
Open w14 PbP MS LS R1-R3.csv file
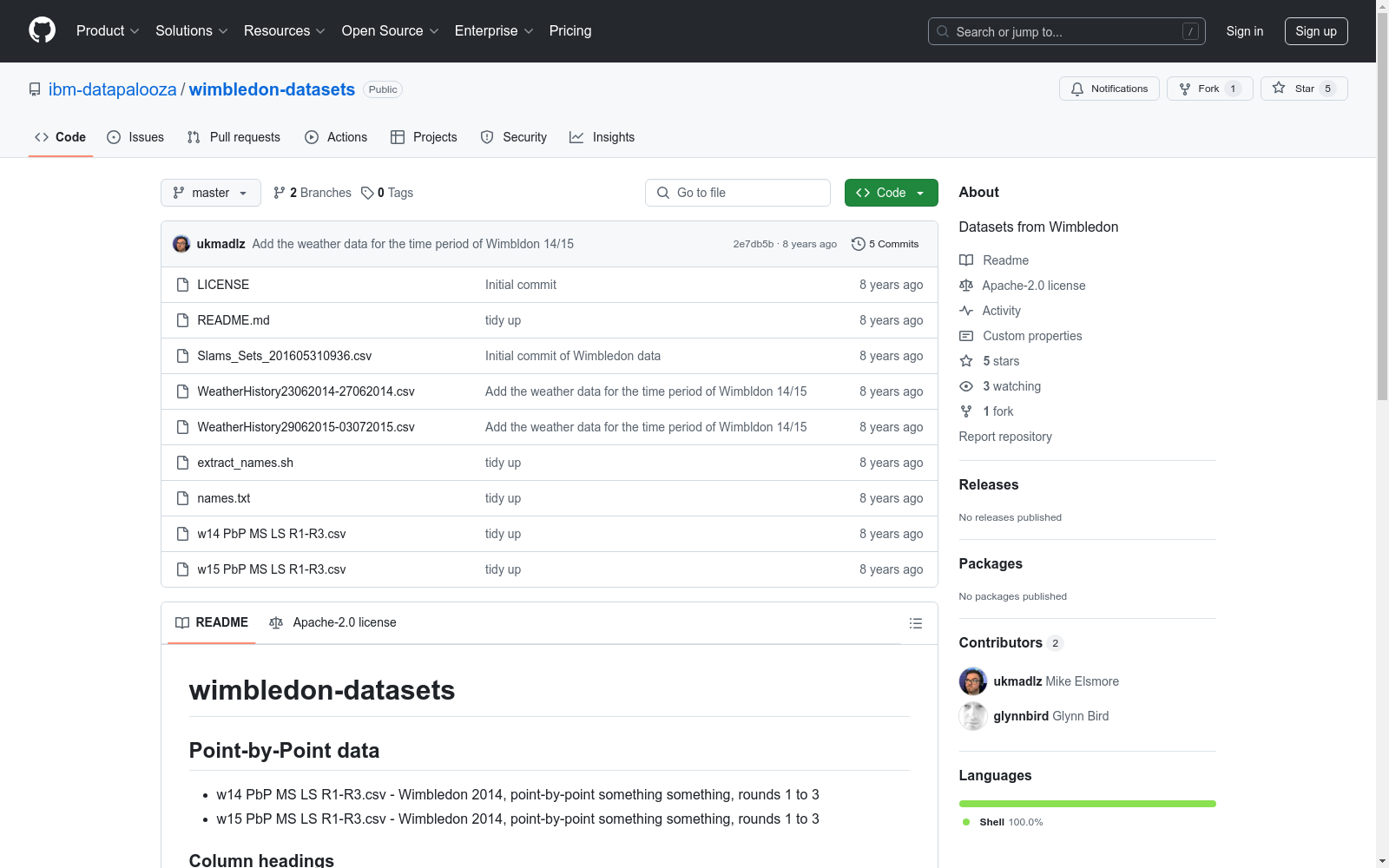point(271,534)
